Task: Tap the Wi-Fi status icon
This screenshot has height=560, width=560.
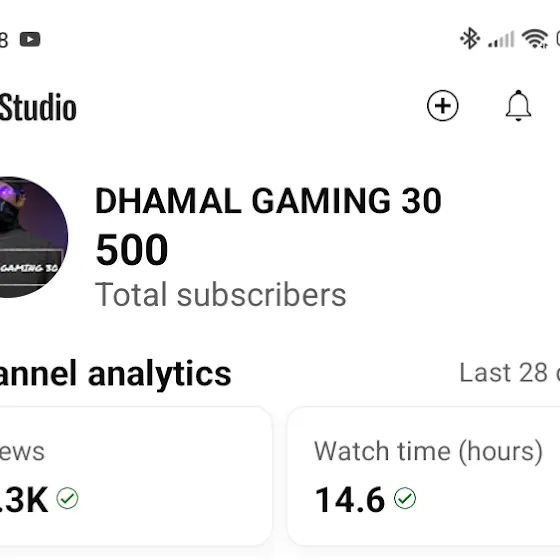Action: click(x=535, y=39)
